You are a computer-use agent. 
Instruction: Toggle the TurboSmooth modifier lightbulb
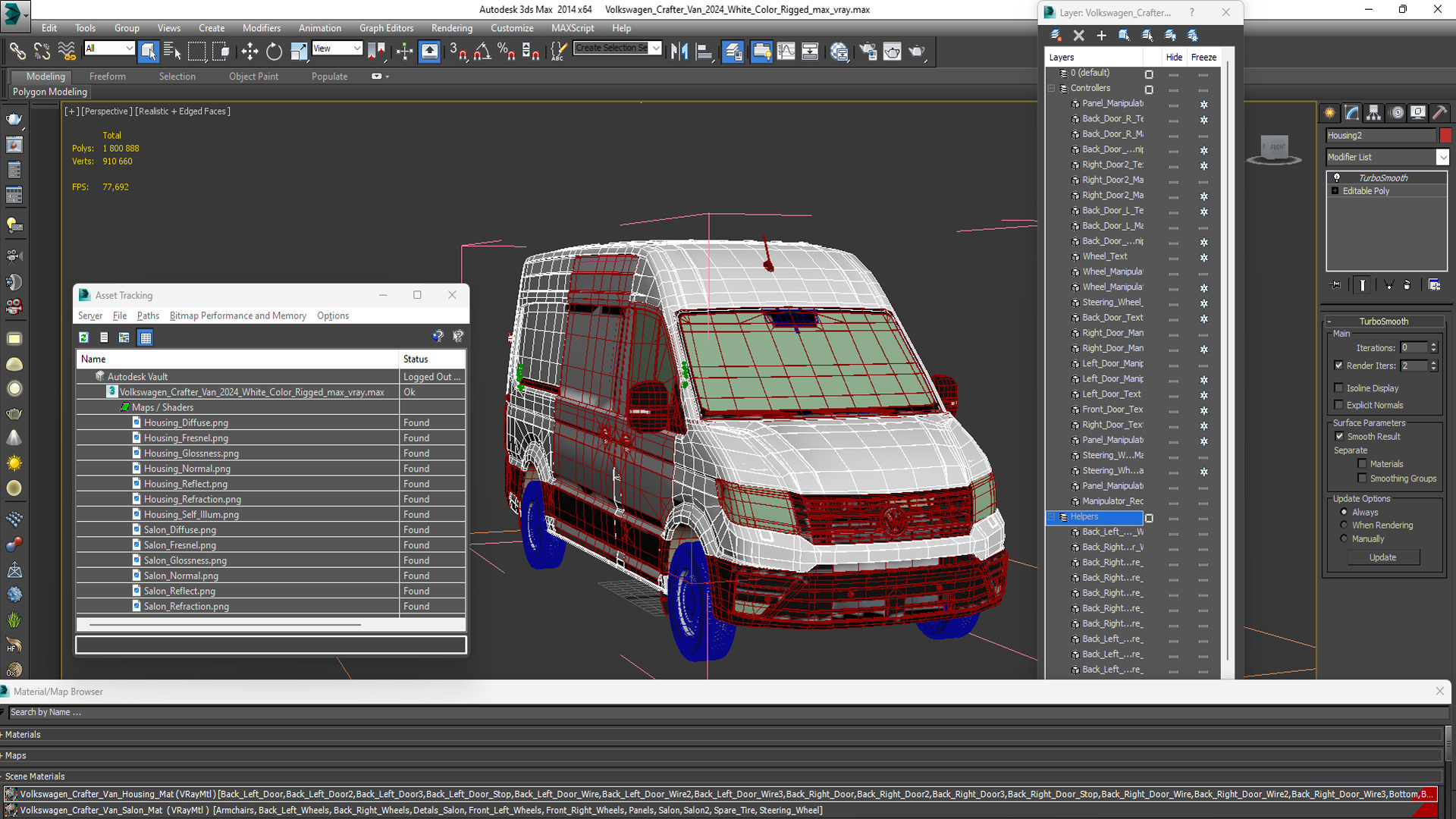1337,177
